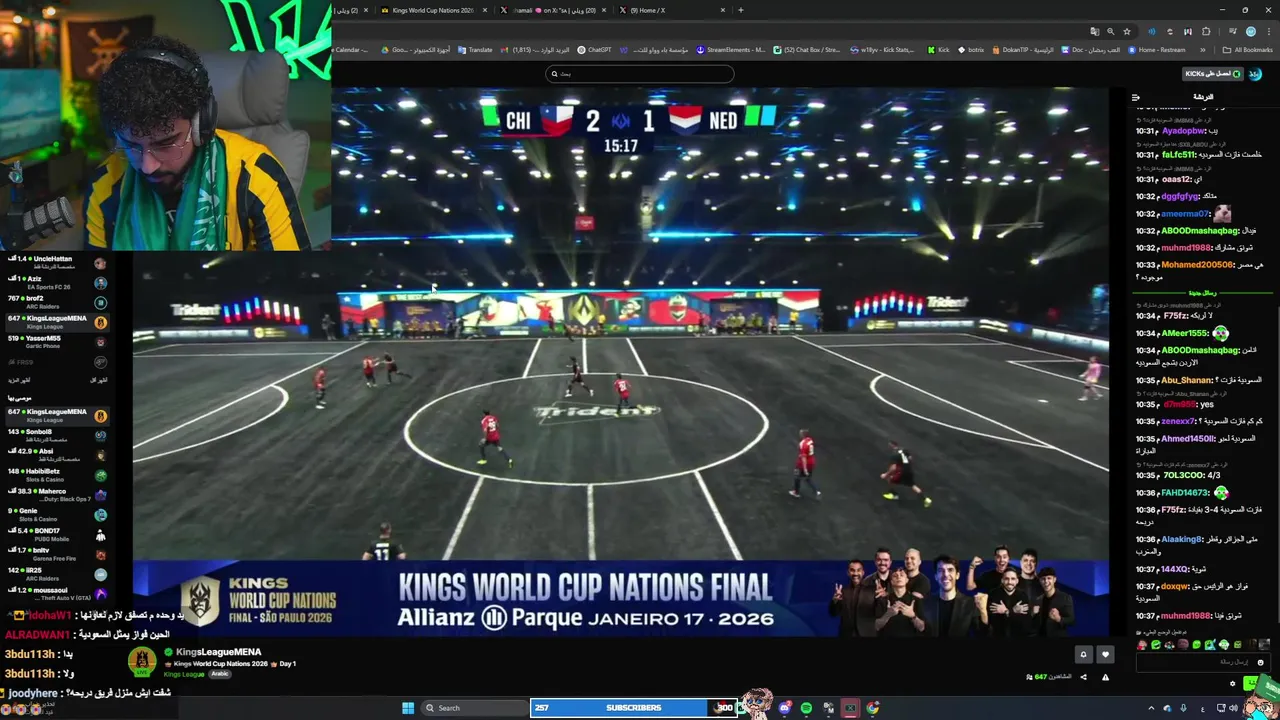Open Google Chrome from the taskbar
Image resolution: width=1280 pixels, height=720 pixels.
873,708
